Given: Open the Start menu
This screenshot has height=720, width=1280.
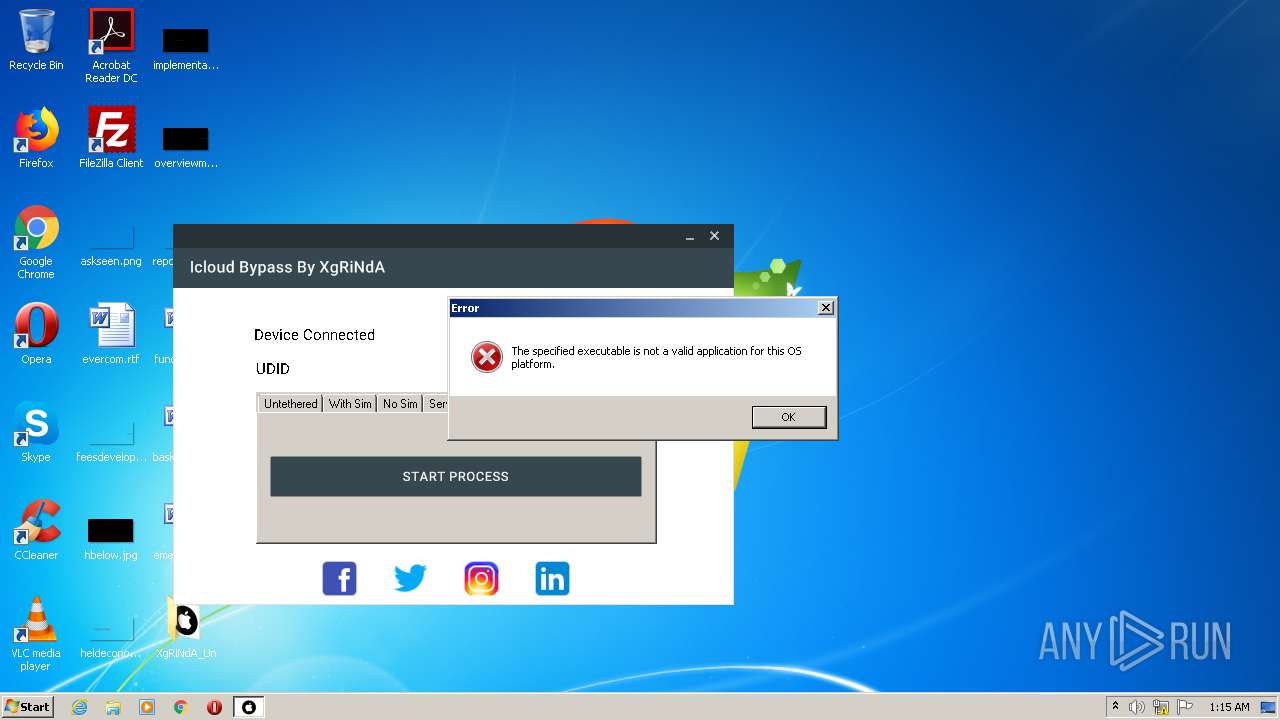Looking at the screenshot, I should pyautogui.click(x=27, y=706).
